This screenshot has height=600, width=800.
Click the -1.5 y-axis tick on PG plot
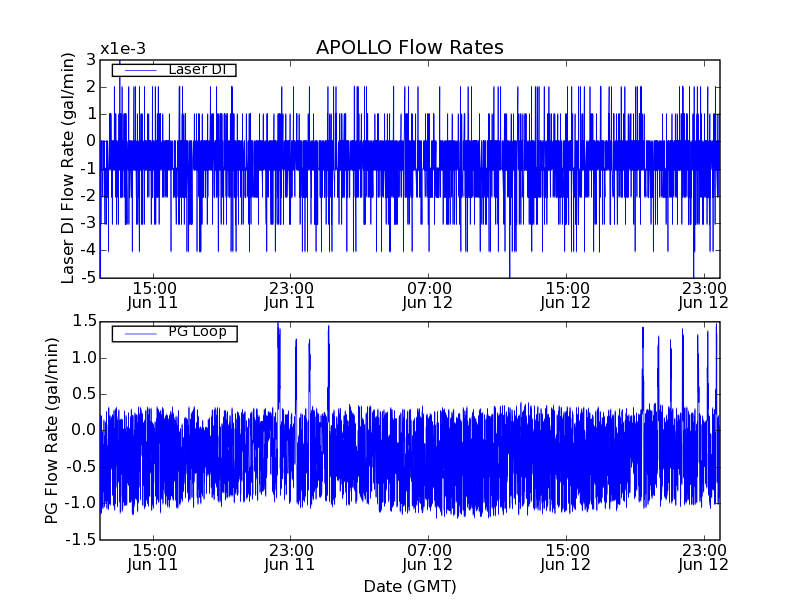(82, 539)
